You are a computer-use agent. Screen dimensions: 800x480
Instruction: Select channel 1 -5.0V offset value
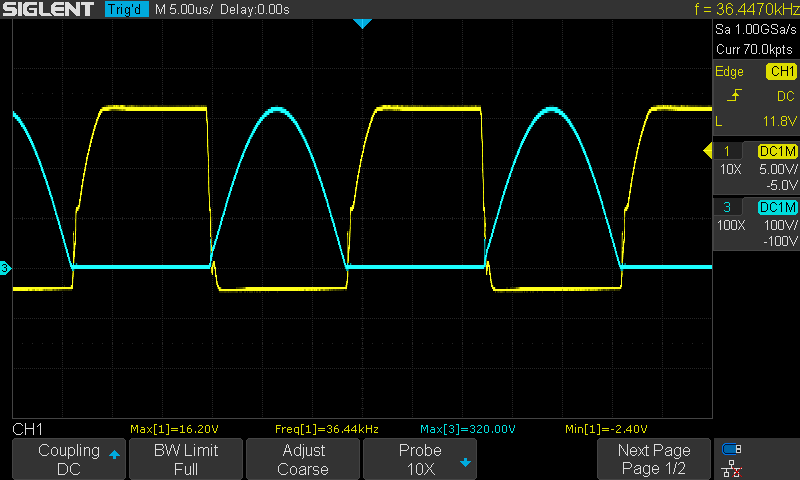pyautogui.click(x=781, y=185)
